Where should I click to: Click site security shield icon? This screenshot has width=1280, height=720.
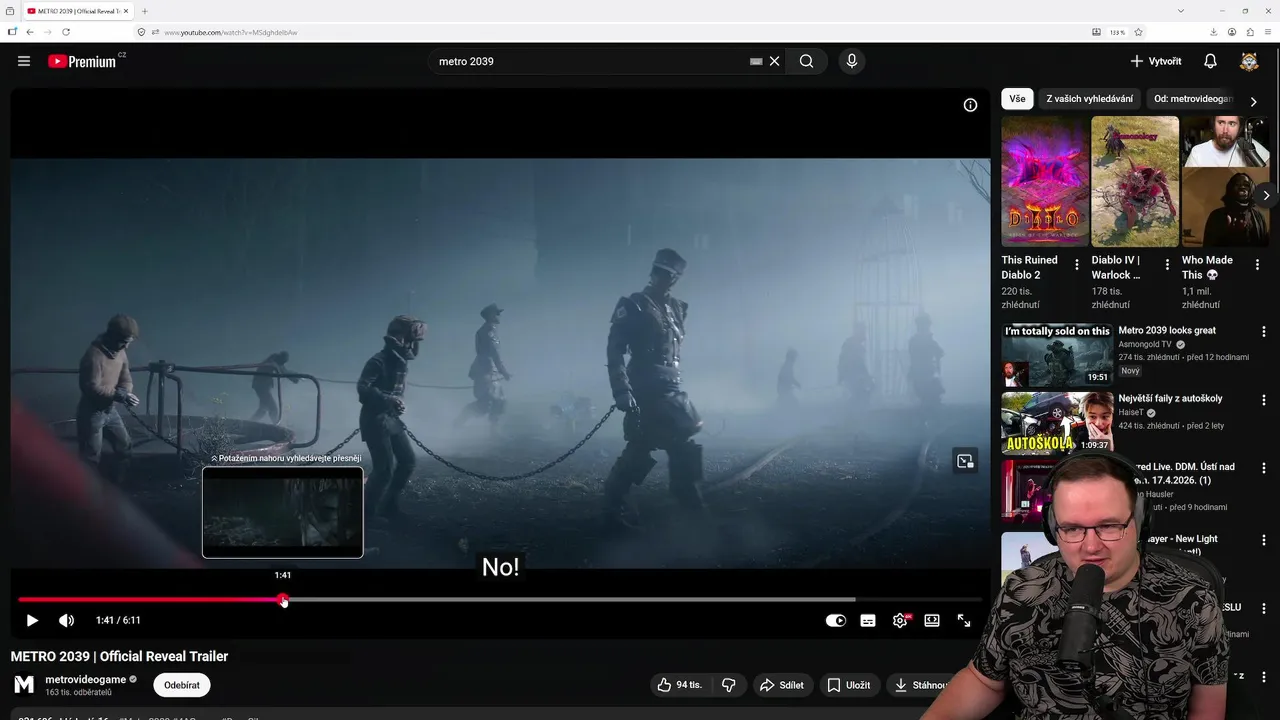pos(141,32)
